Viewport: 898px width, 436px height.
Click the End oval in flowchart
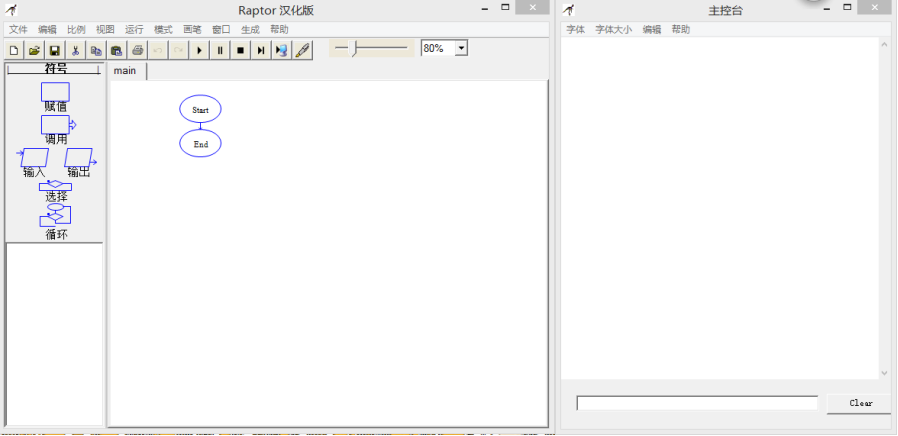(x=200, y=143)
